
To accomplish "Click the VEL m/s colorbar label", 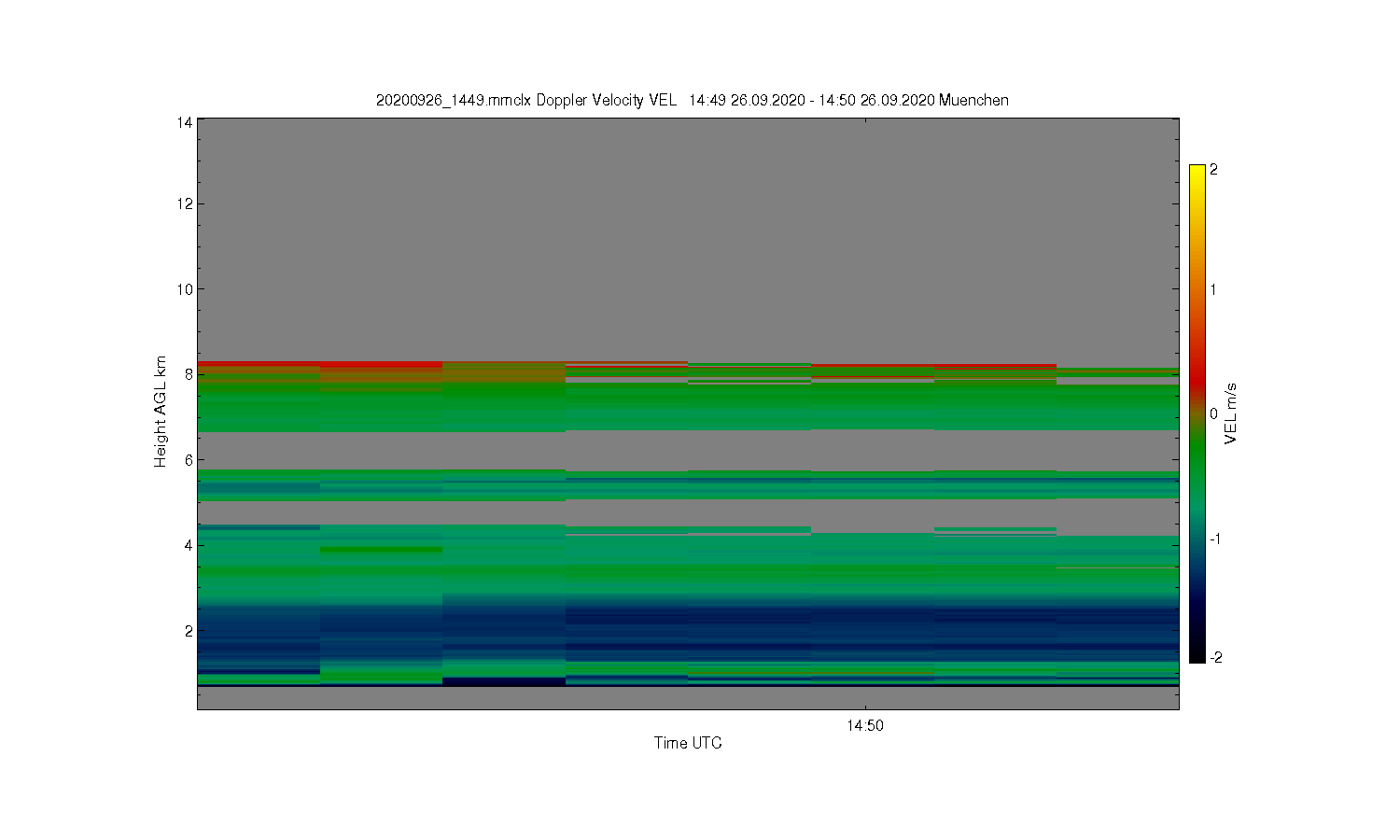I will pyautogui.click(x=1231, y=413).
